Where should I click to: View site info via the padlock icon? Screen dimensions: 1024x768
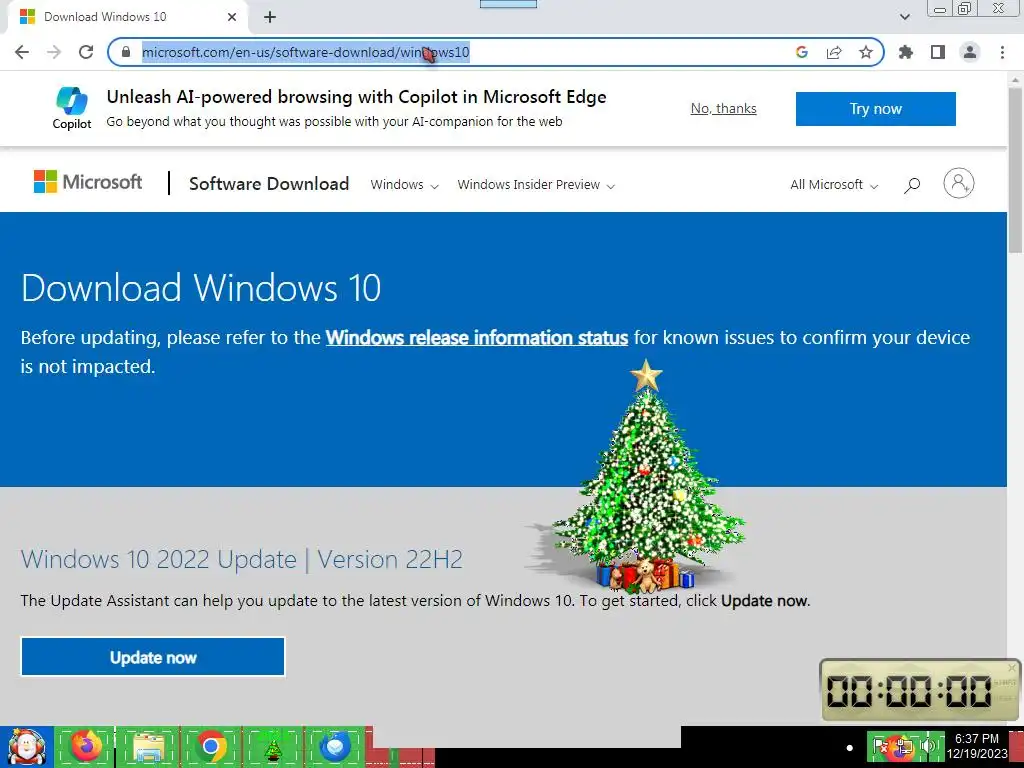click(126, 52)
